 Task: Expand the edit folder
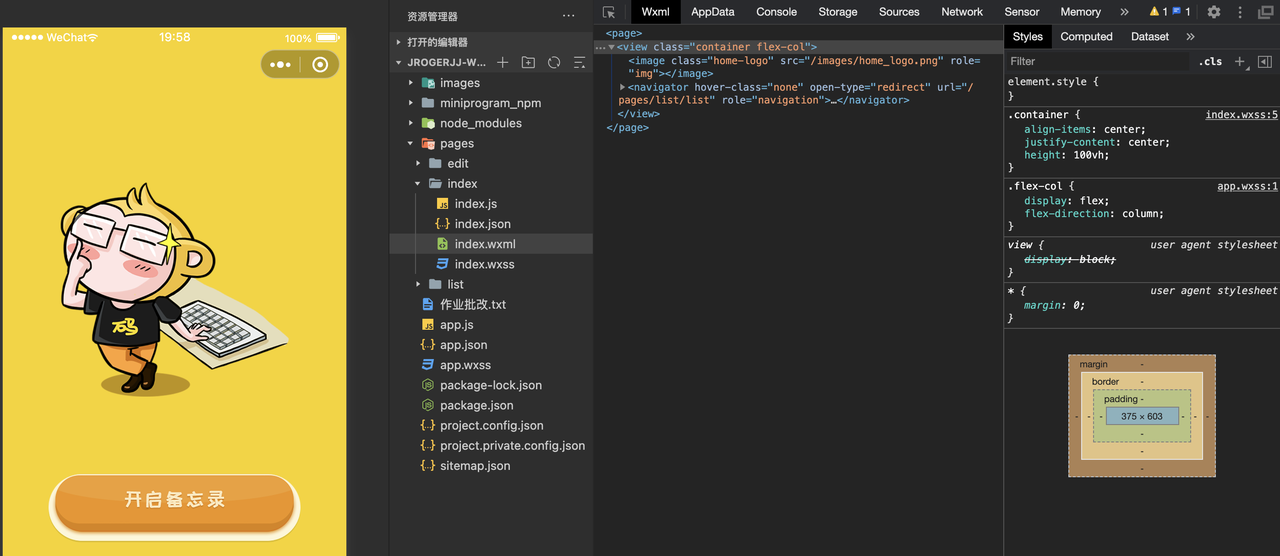coord(419,163)
